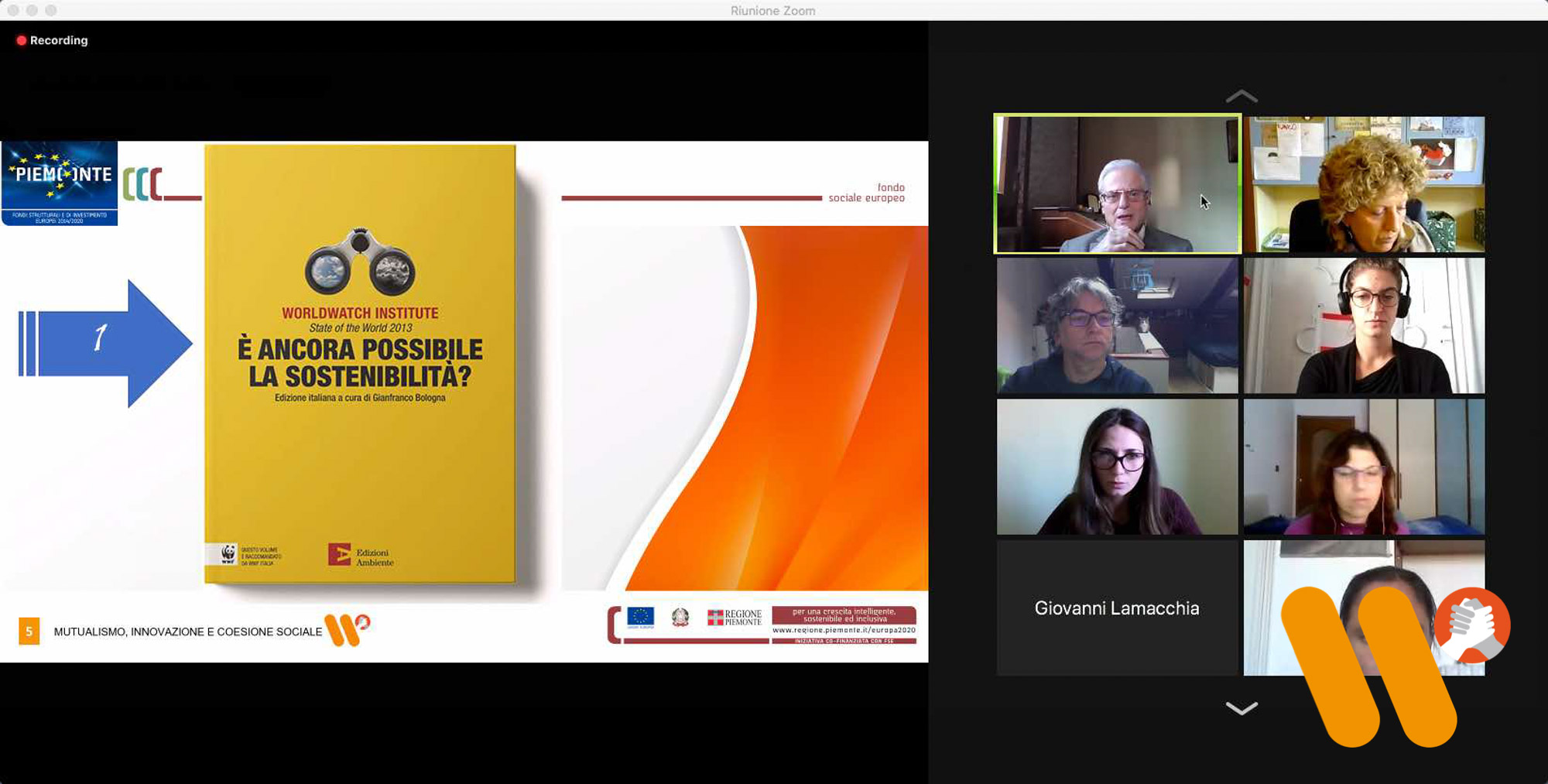Select the Giovanni Lamacchia participant tile
Image resolution: width=1548 pixels, height=784 pixels.
[1117, 608]
